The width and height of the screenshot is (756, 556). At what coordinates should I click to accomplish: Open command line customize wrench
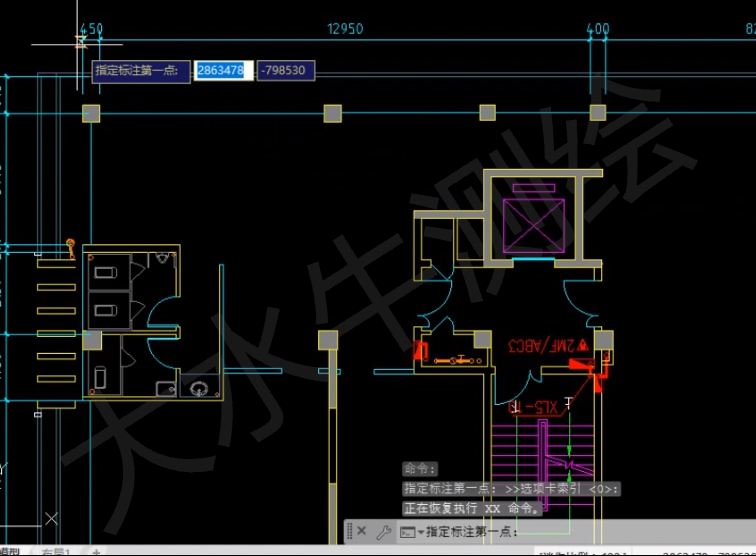click(383, 531)
